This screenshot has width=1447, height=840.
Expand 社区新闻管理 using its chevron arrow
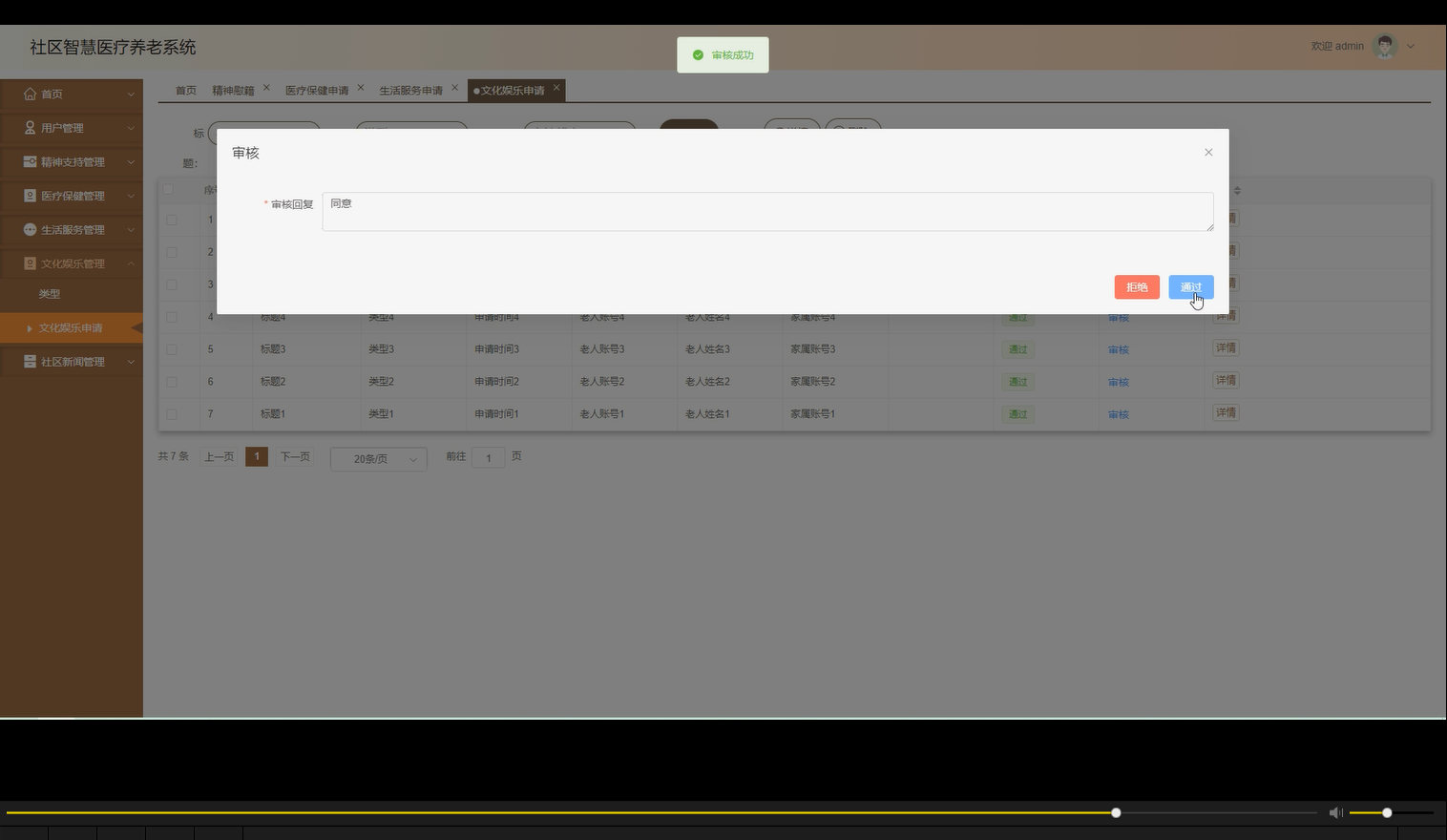pyautogui.click(x=131, y=362)
